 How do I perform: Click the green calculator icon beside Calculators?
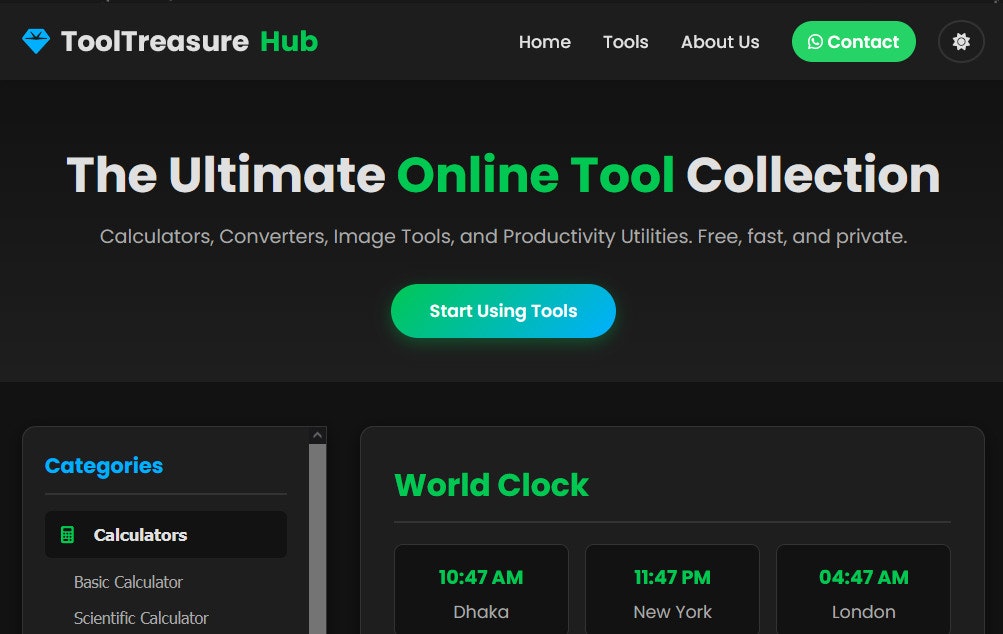(x=69, y=534)
